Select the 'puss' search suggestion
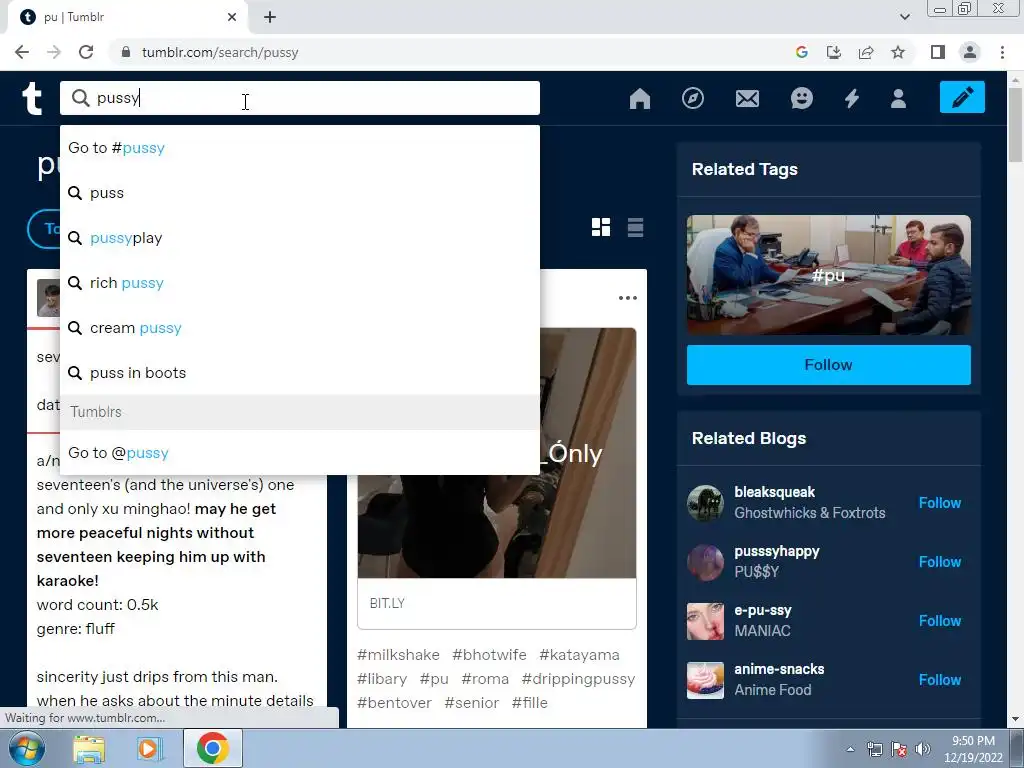The image size is (1024, 768). point(300,193)
